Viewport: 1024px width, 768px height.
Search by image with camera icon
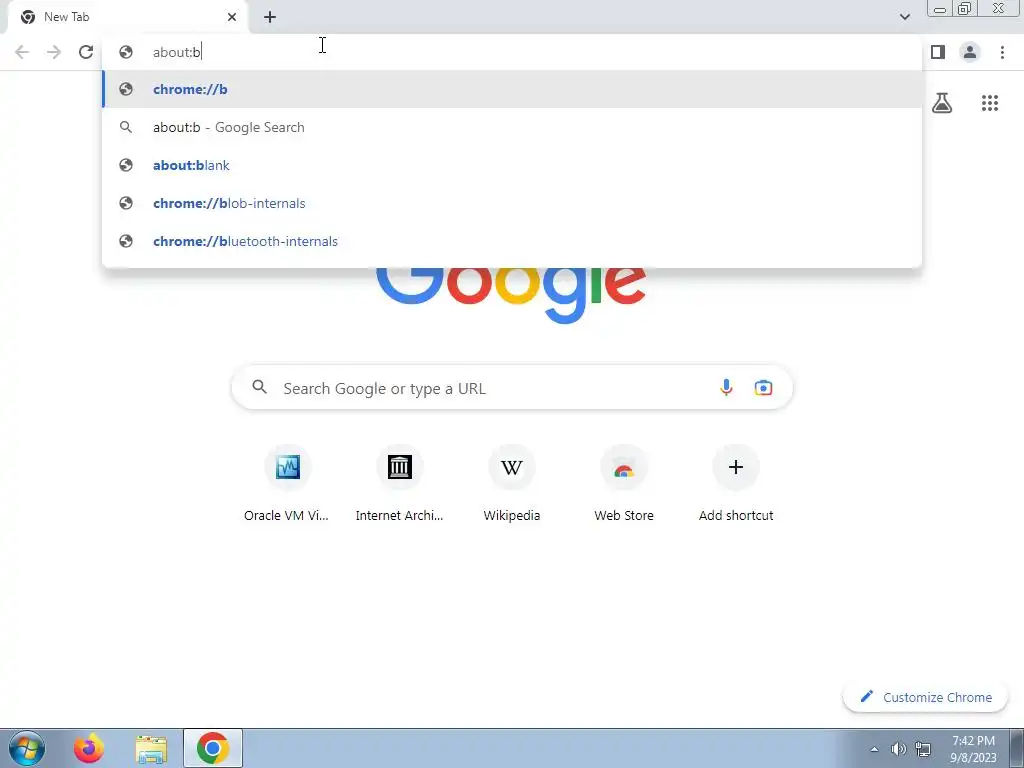coord(763,388)
